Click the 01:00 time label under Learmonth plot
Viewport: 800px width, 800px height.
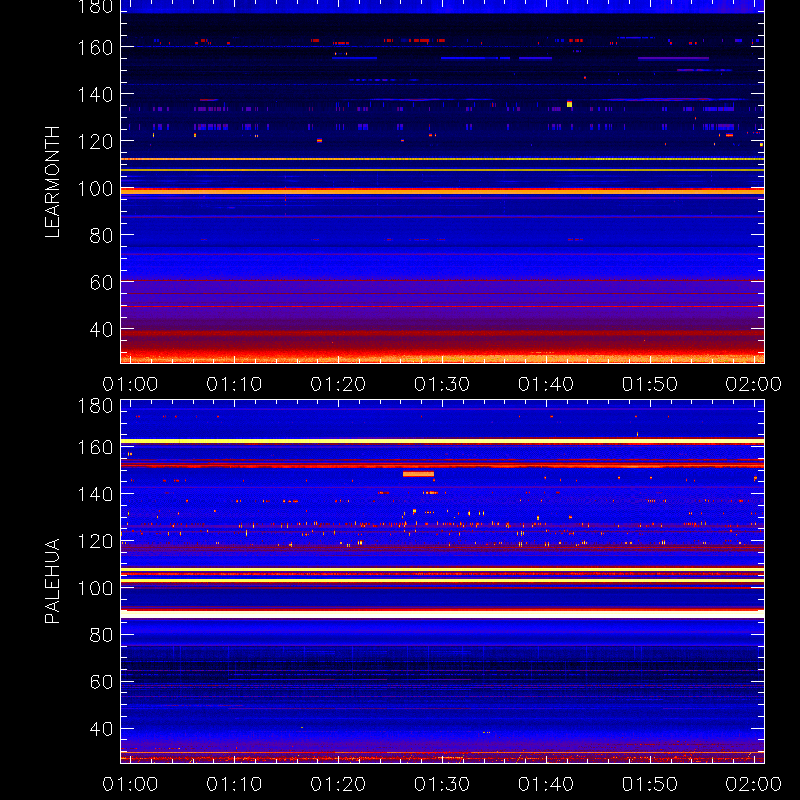(x=130, y=384)
